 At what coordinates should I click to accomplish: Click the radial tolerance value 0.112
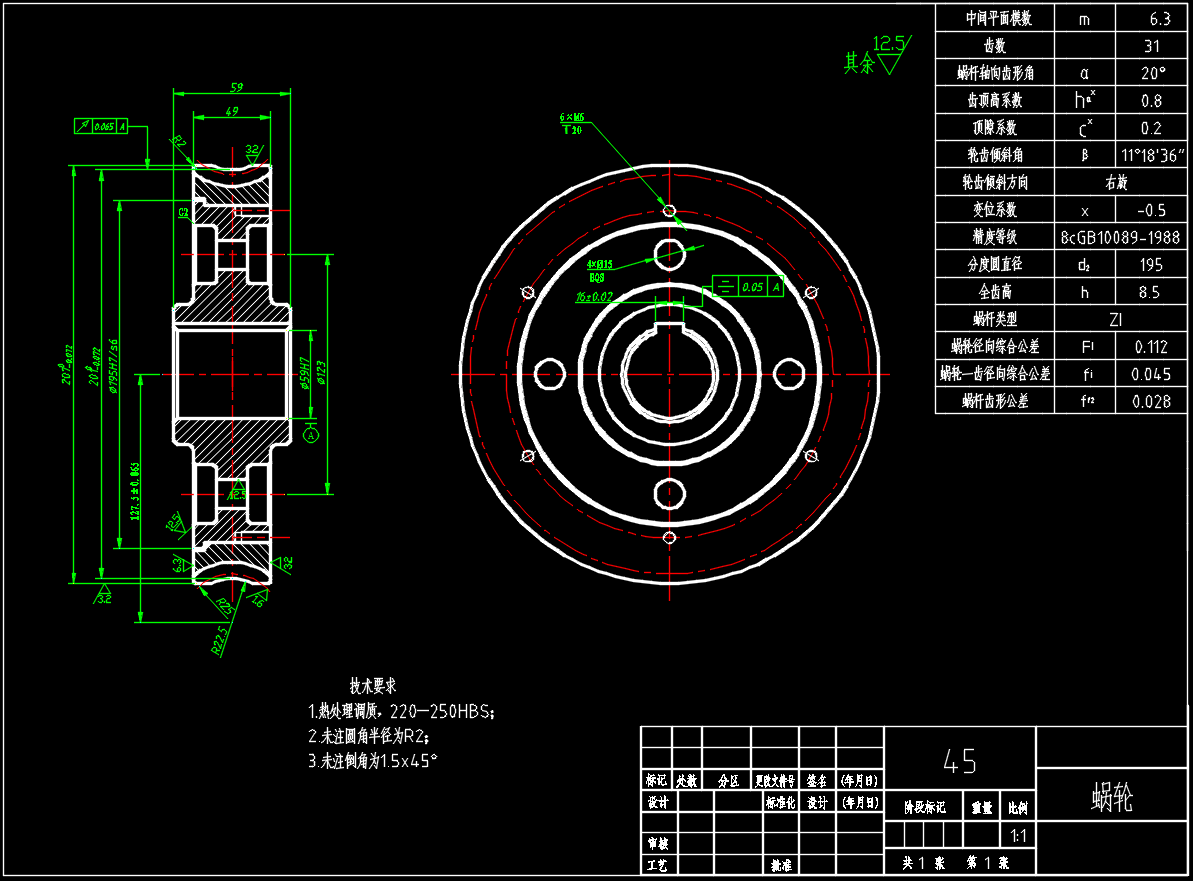(x=1151, y=348)
